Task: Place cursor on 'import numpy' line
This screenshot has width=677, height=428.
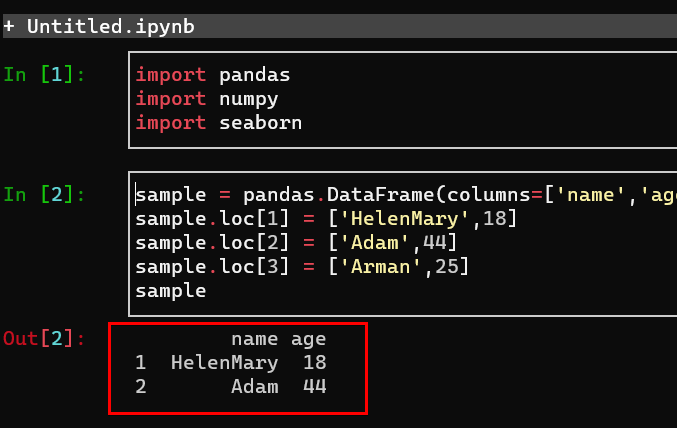Action: point(207,99)
